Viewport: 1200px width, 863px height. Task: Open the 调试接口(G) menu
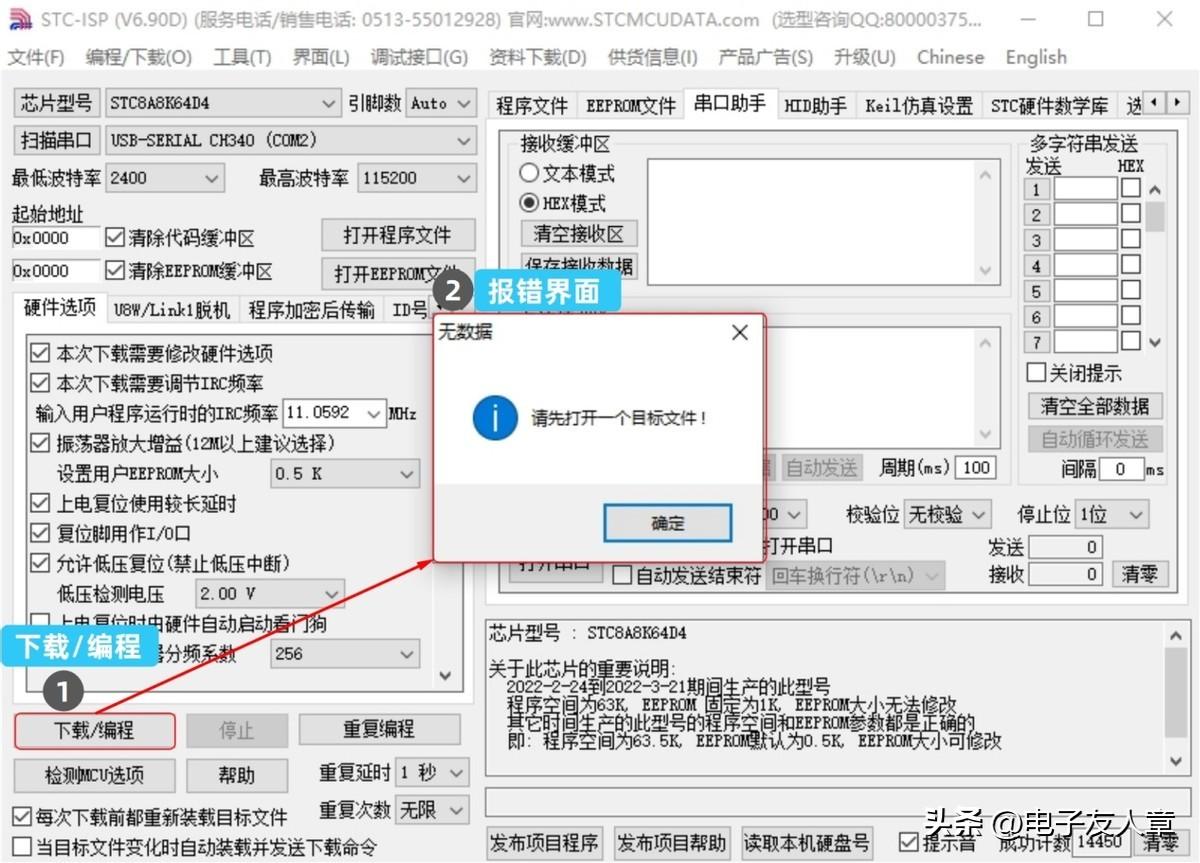click(419, 57)
